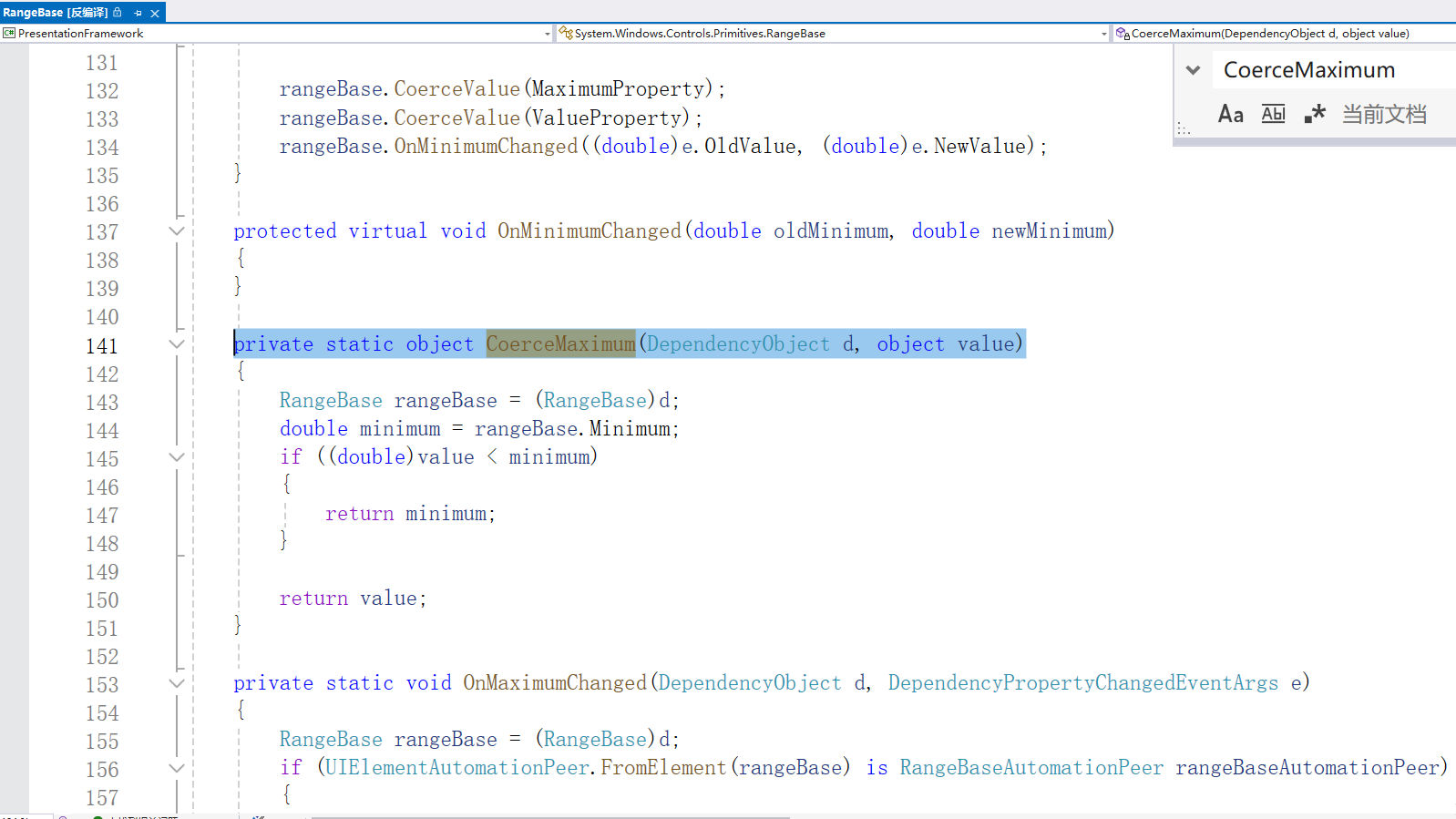Click the CoerceMaximum search input field
This screenshot has width=1456, height=819.
tap(1330, 70)
